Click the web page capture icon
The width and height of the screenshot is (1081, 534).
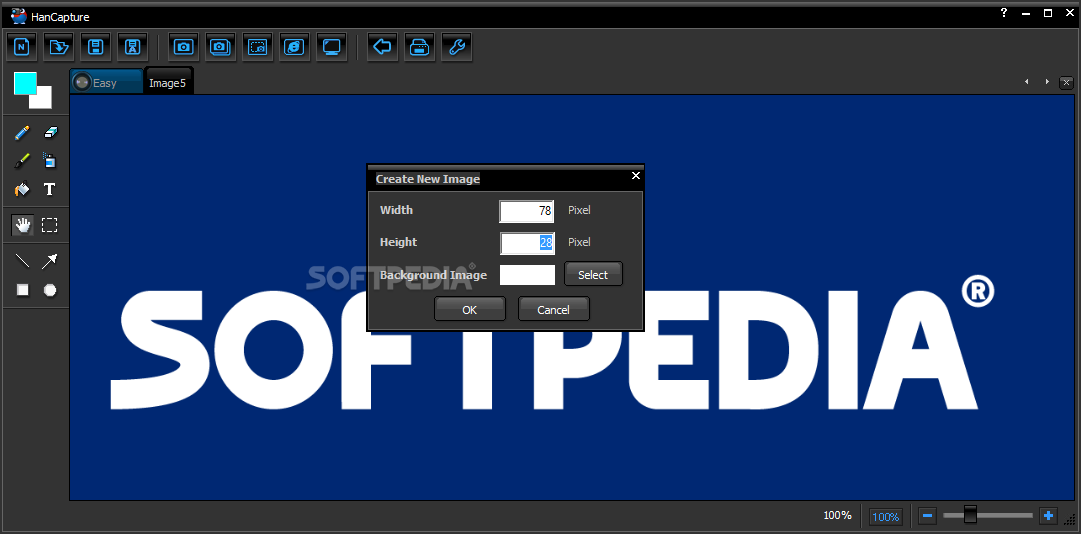click(x=294, y=47)
